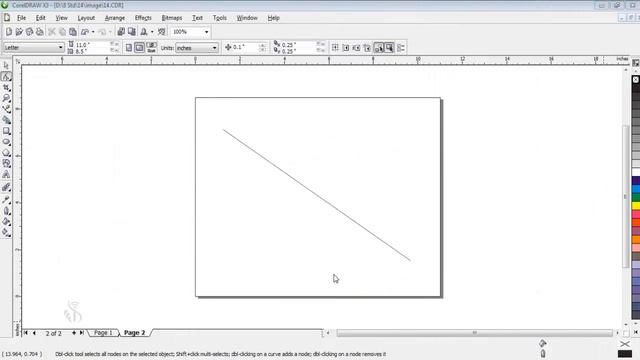Select the Text tool

[6, 175]
